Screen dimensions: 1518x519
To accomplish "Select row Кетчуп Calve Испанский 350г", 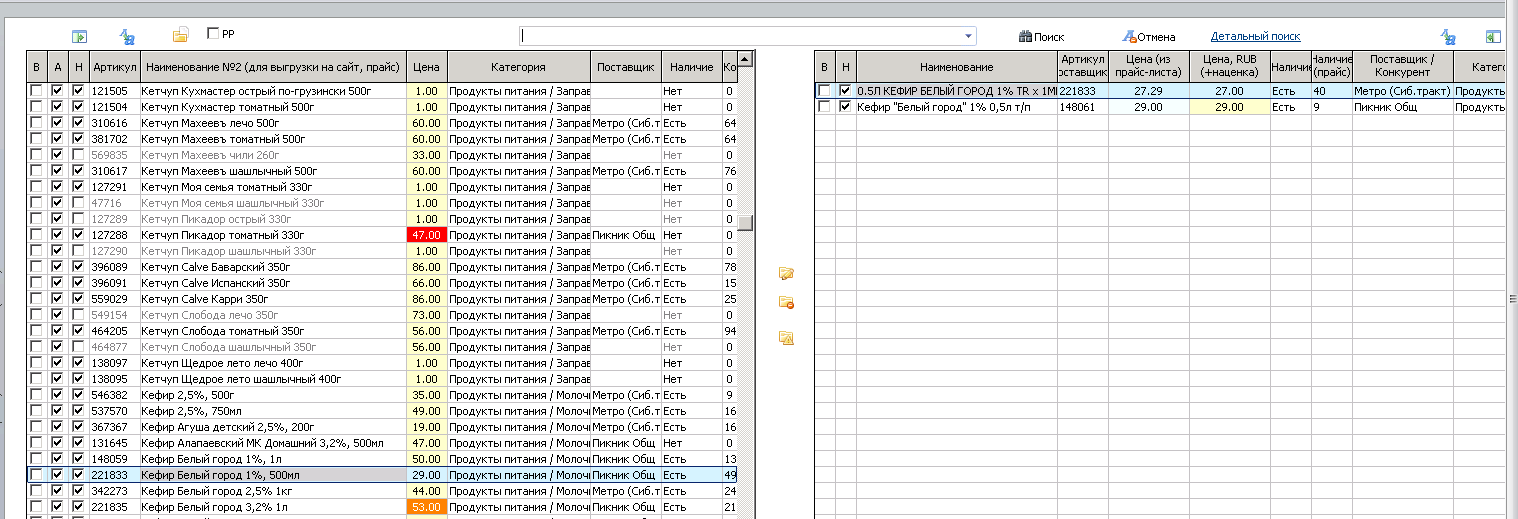I will tap(382, 283).
